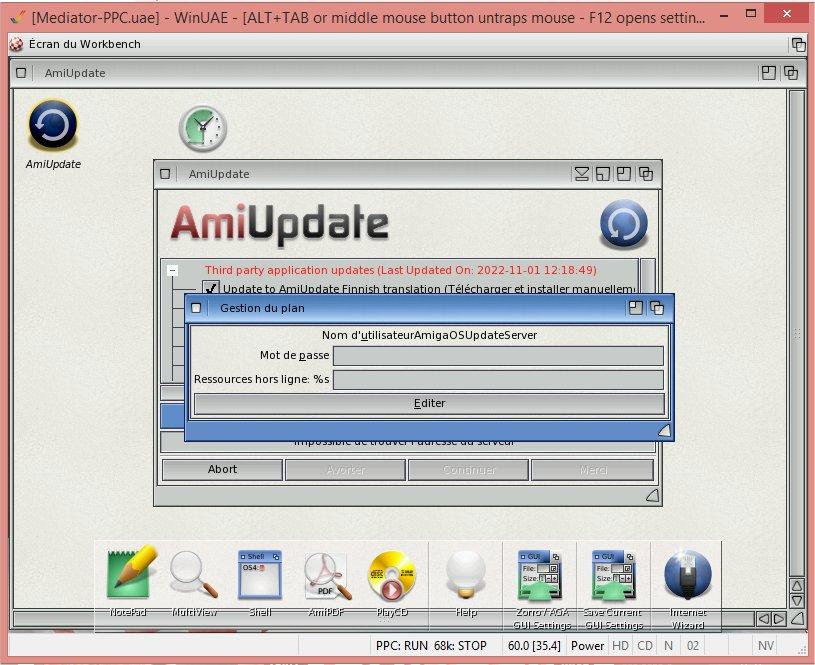Click the 60.0 [35.4] frame rate readout
This screenshot has width=815, height=665.
534,646
